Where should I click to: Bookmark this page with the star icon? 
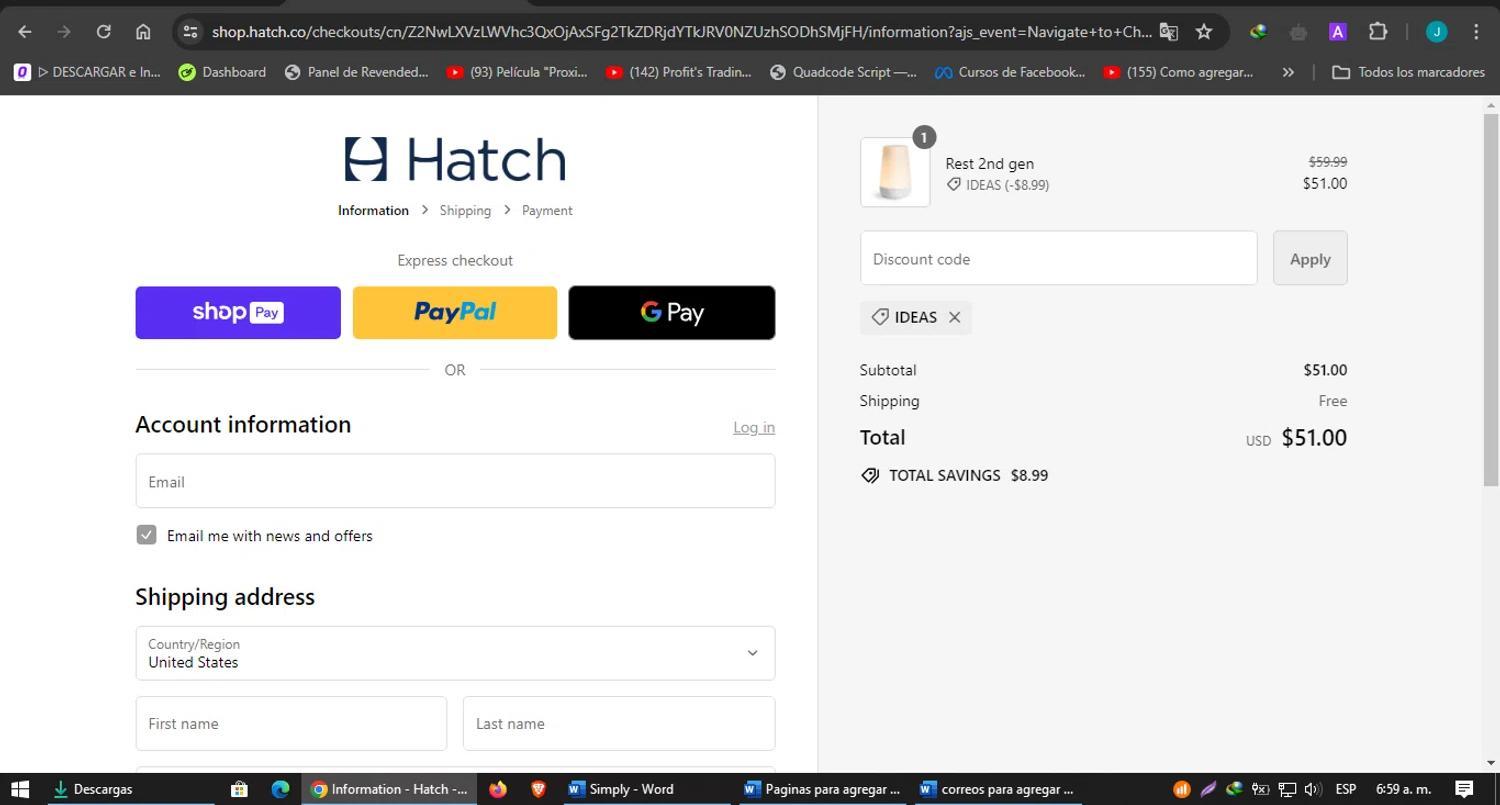pos(1204,32)
